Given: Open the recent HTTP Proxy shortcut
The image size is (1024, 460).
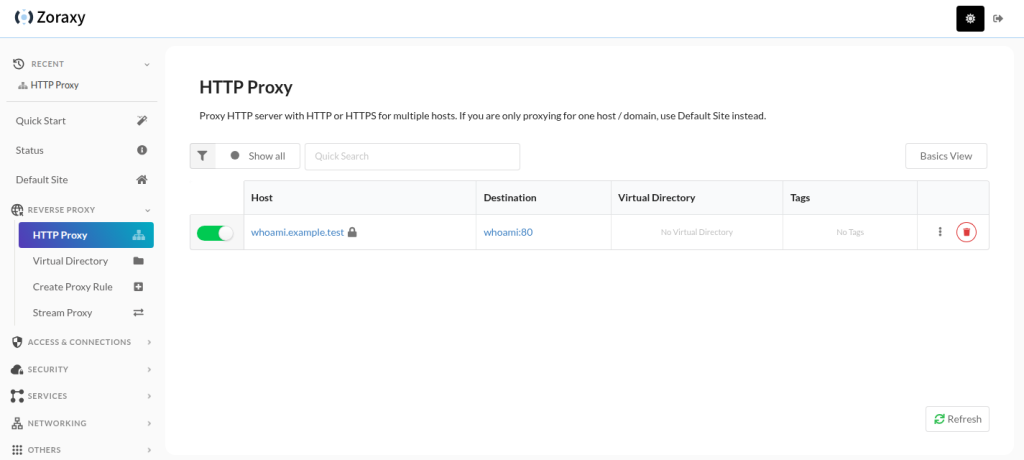Looking at the screenshot, I should (48, 85).
